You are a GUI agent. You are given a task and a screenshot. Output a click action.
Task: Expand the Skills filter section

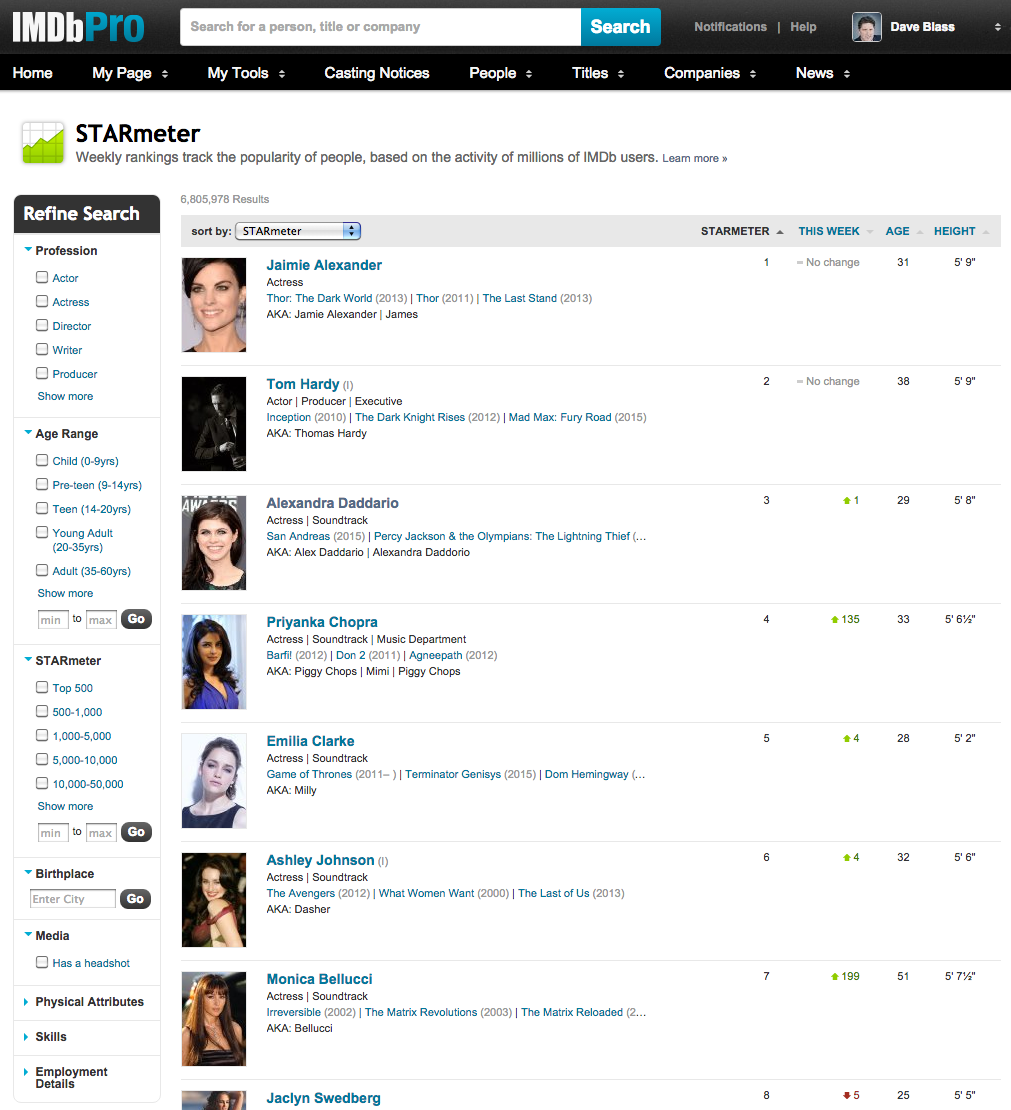pyautogui.click(x=27, y=1037)
